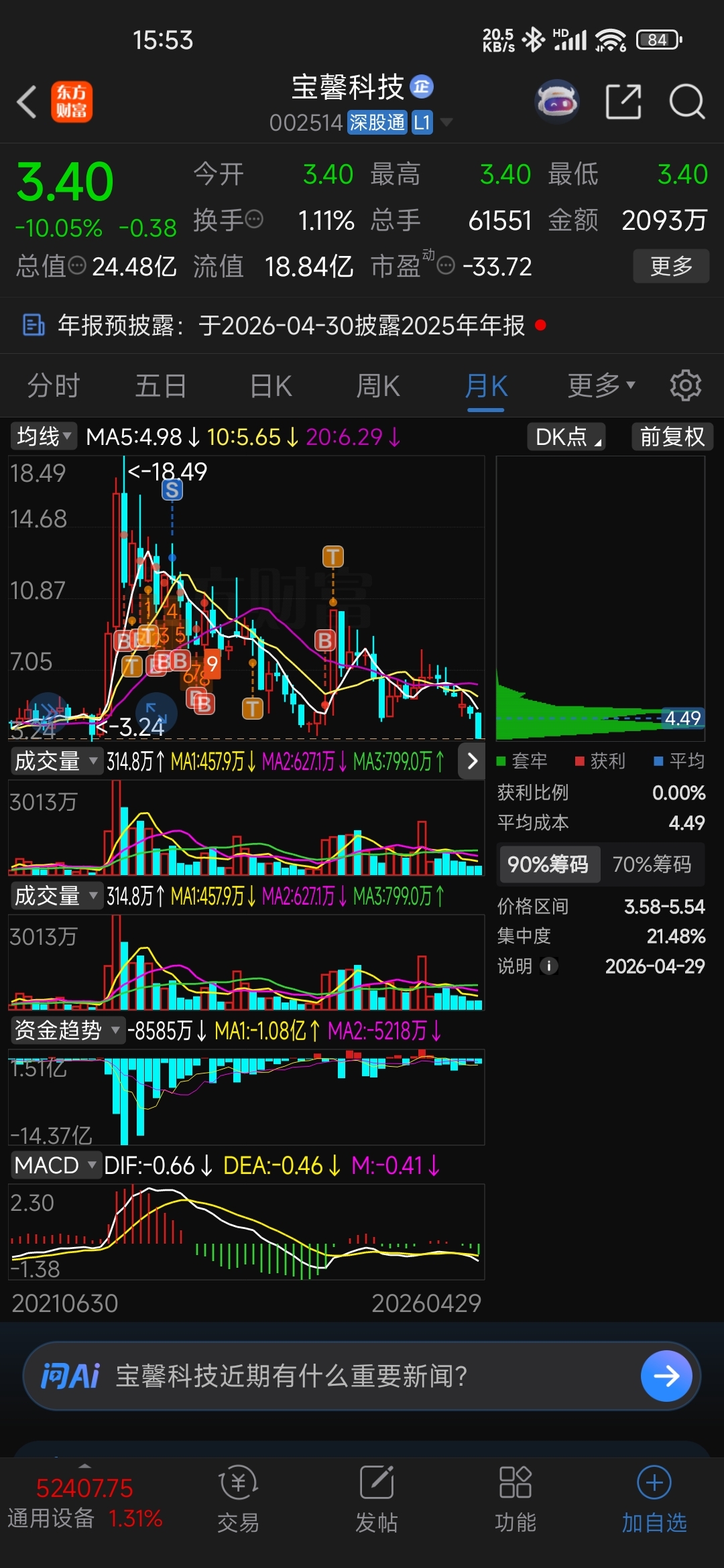Tap the top orange T marker

point(333,556)
